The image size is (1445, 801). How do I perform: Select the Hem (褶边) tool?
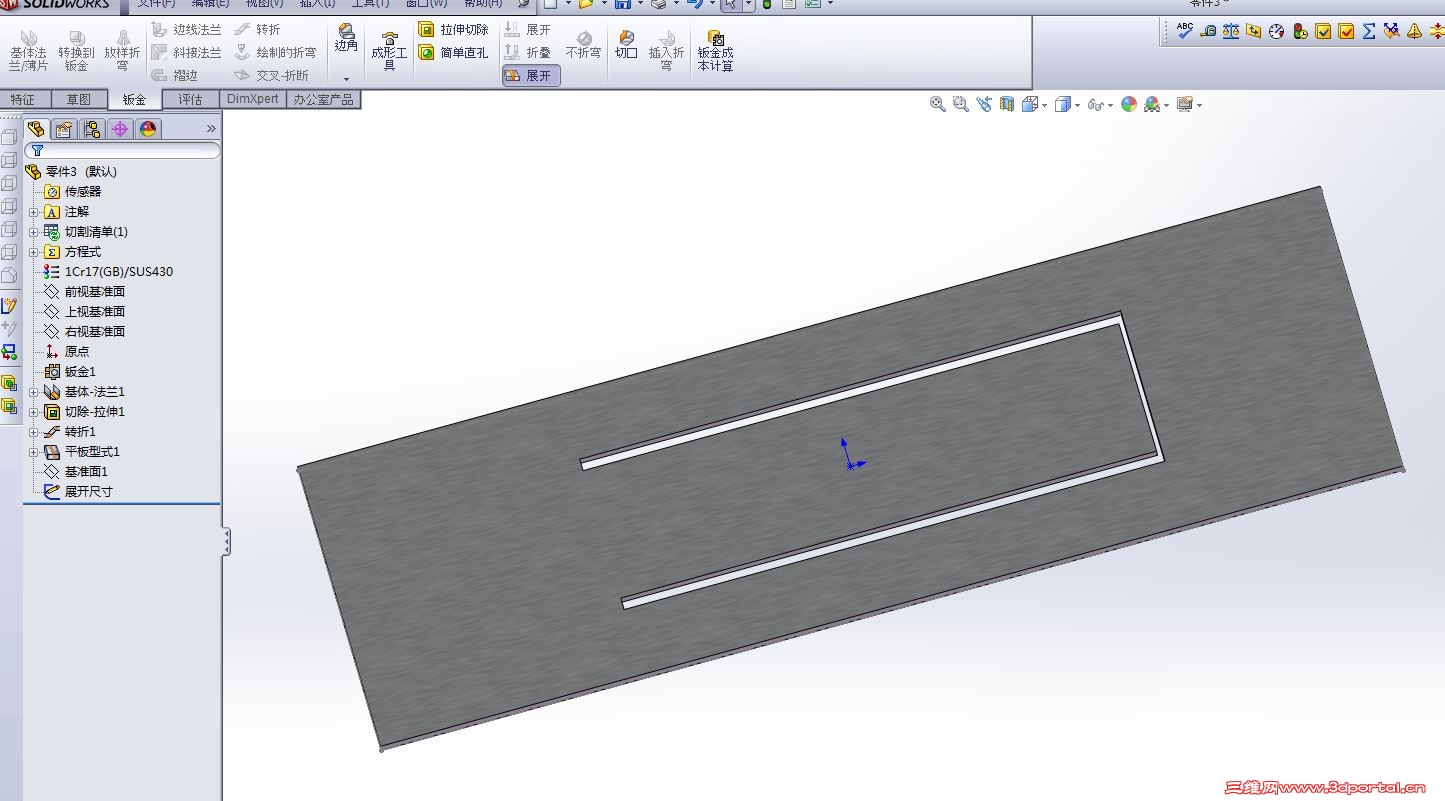[x=176, y=75]
